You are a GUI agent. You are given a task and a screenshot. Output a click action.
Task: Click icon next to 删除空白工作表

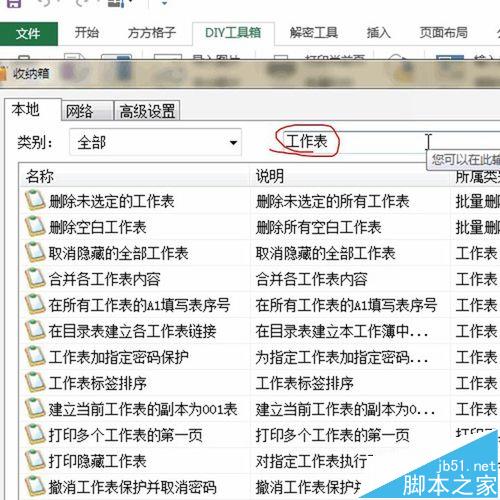(x=35, y=226)
